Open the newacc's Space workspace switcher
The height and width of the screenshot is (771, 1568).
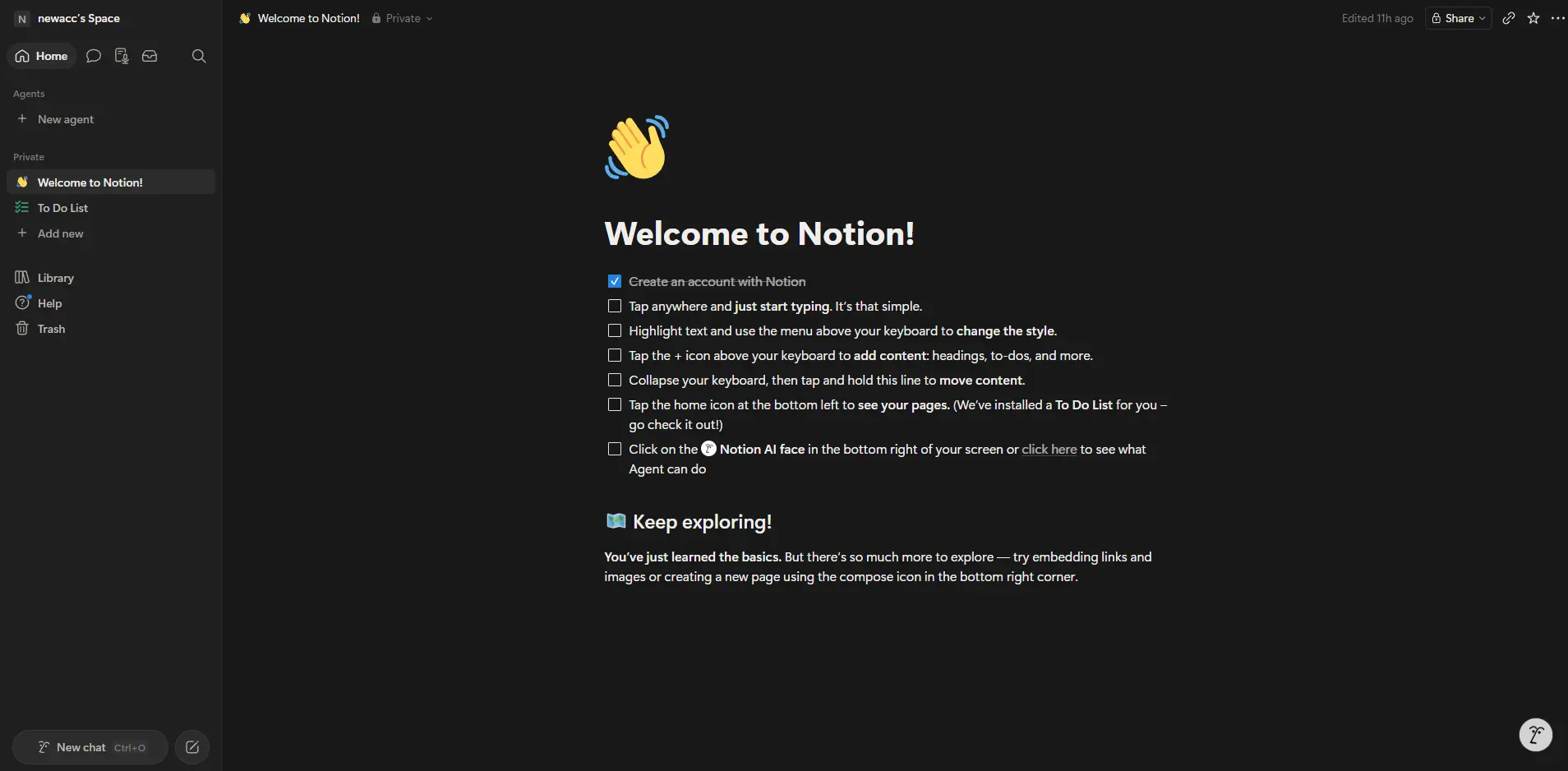point(68,19)
